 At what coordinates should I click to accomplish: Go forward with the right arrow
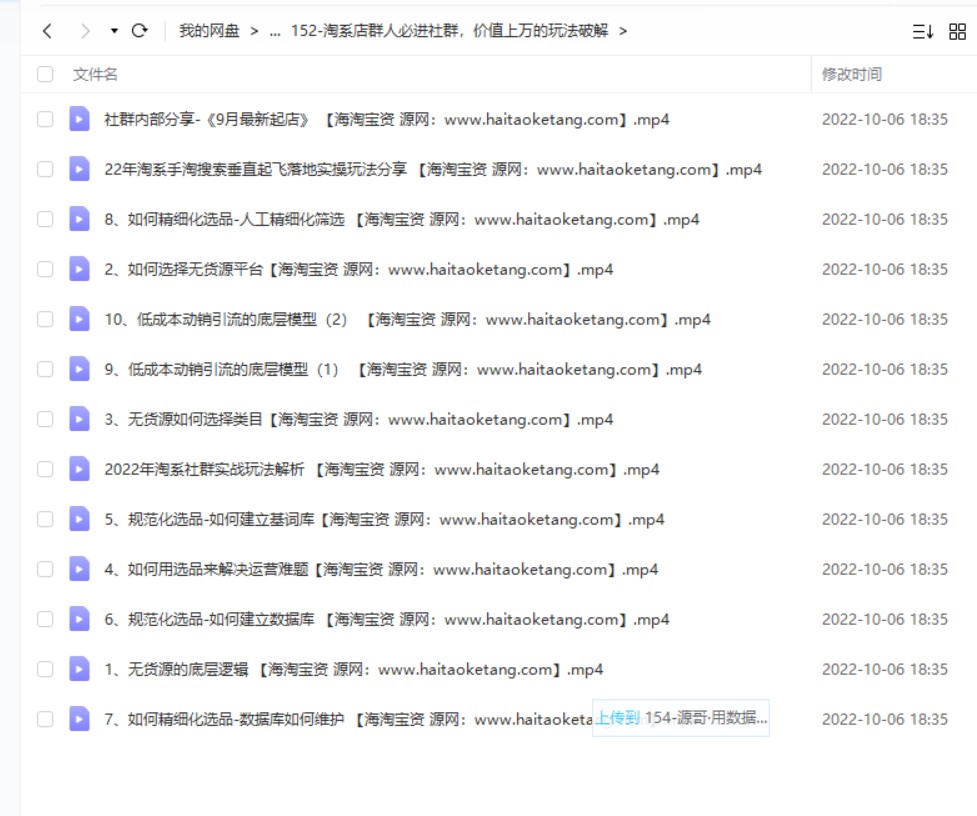[85, 31]
